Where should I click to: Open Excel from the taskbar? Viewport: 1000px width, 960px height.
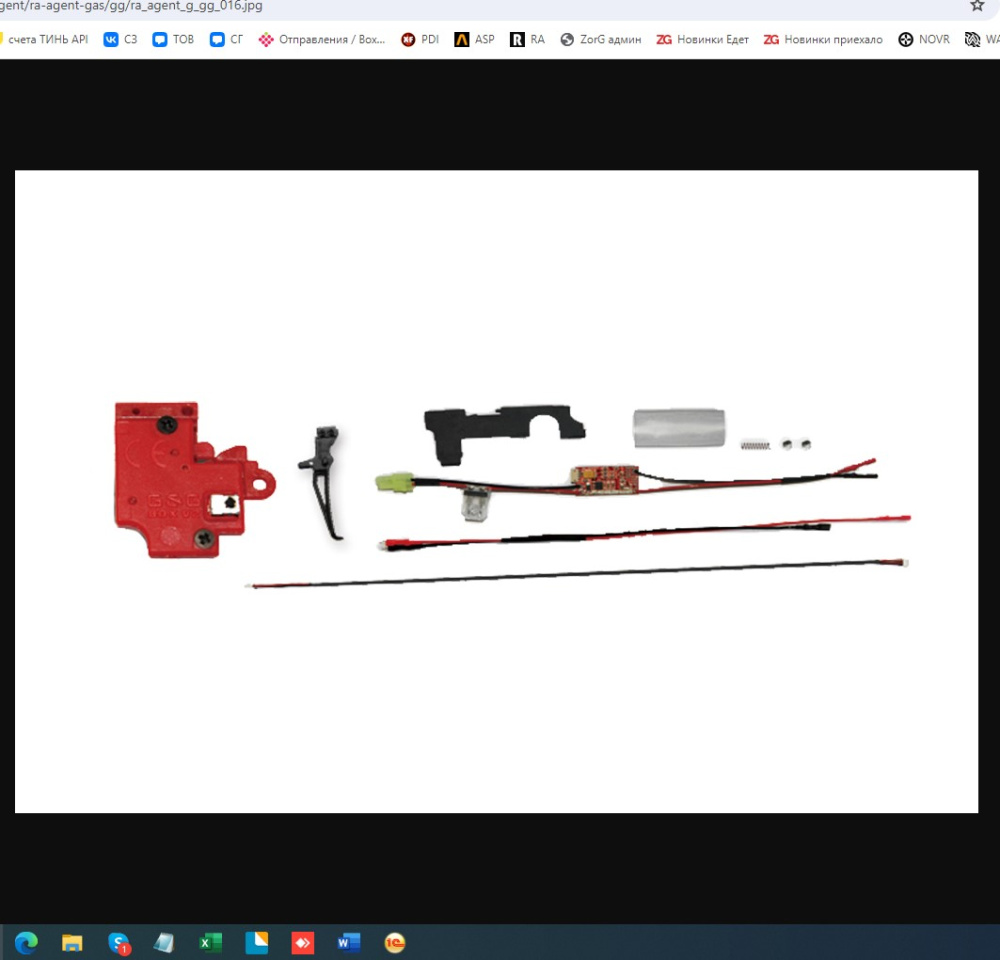pyautogui.click(x=210, y=942)
